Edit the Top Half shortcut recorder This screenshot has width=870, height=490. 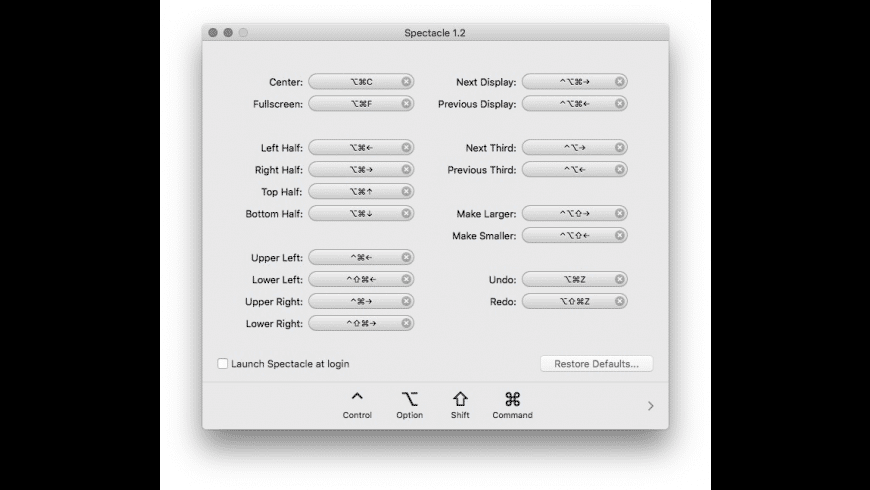(361, 191)
